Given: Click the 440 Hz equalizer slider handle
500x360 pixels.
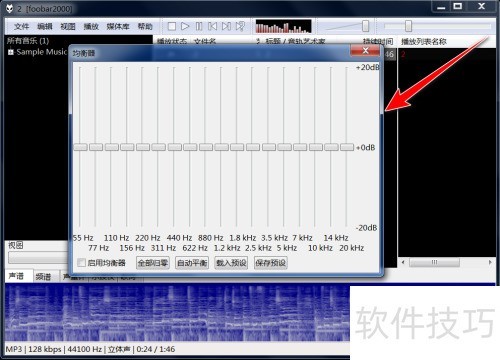Looking at the screenshot, I should pyautogui.click(x=175, y=147).
